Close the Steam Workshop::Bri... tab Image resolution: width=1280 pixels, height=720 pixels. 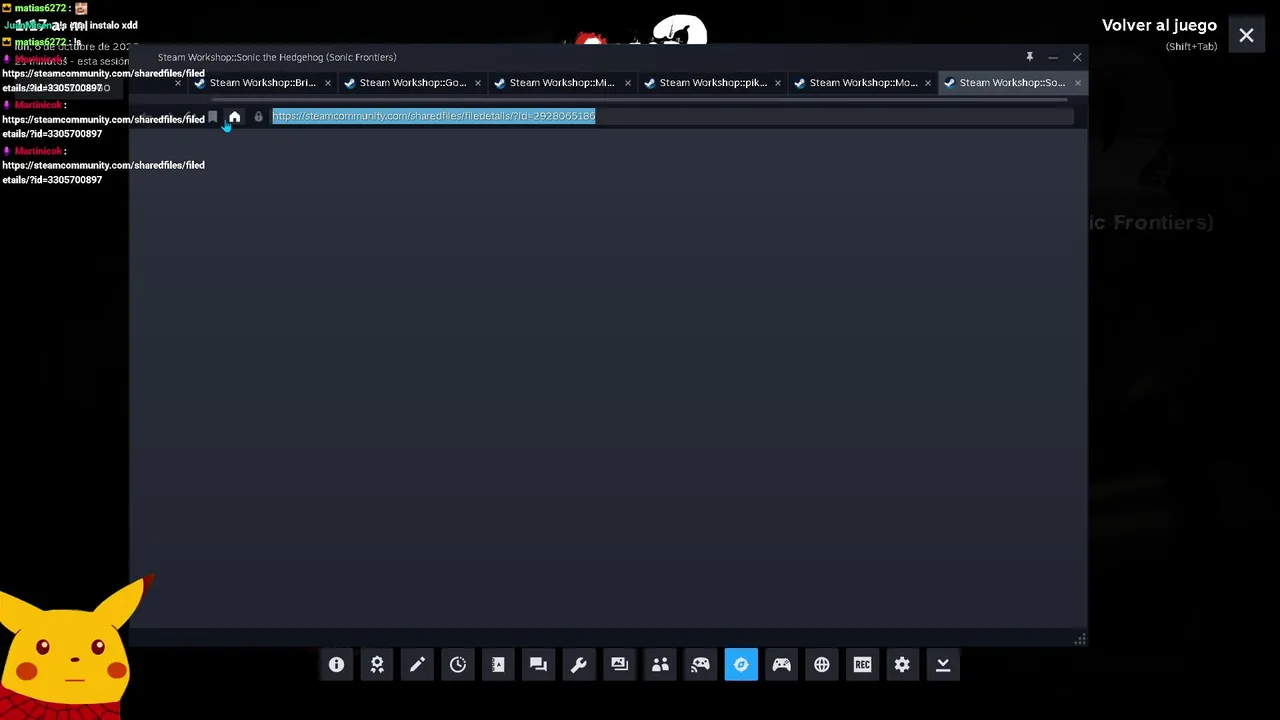pyautogui.click(x=327, y=83)
